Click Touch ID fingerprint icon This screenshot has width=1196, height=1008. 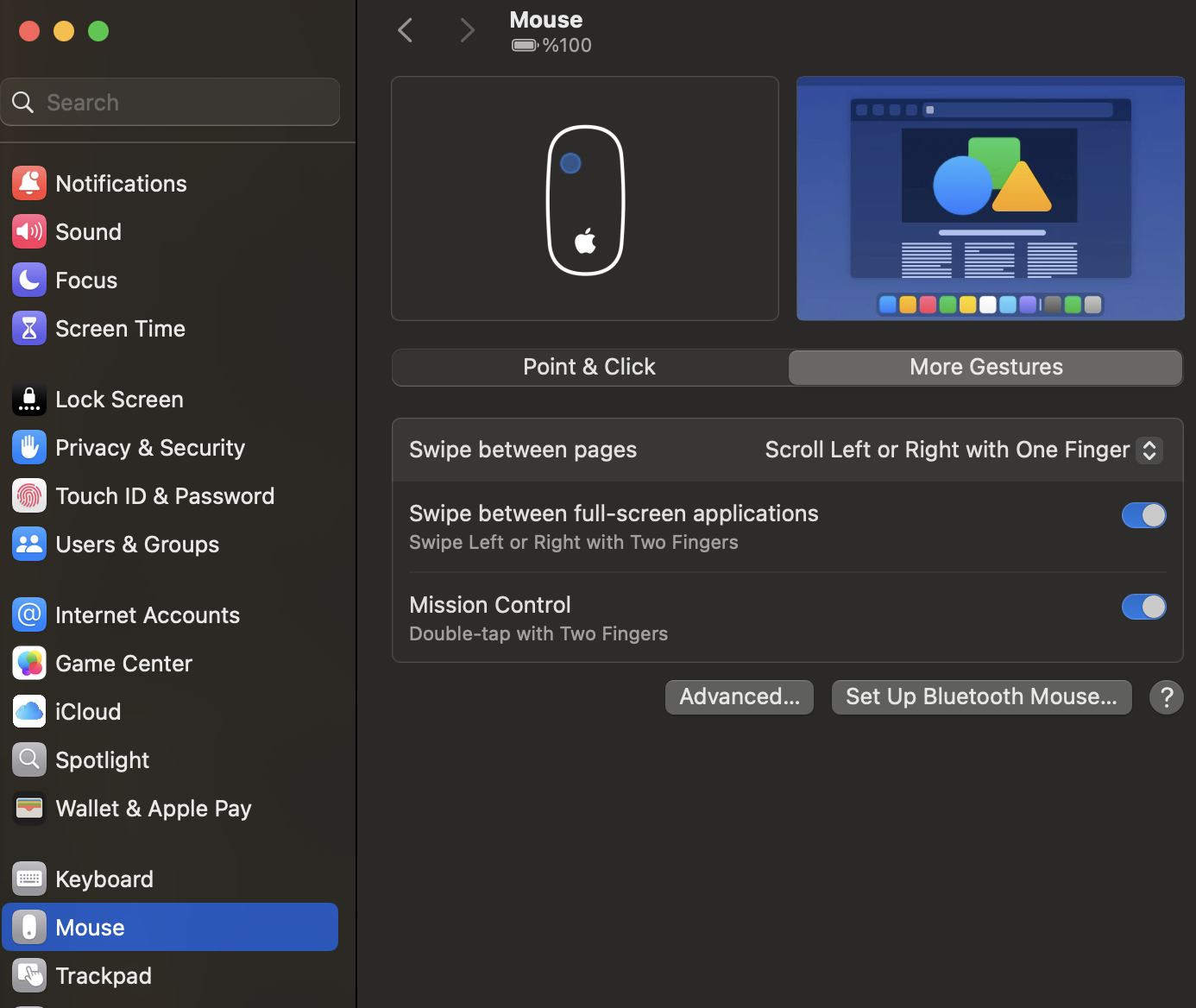(29, 495)
